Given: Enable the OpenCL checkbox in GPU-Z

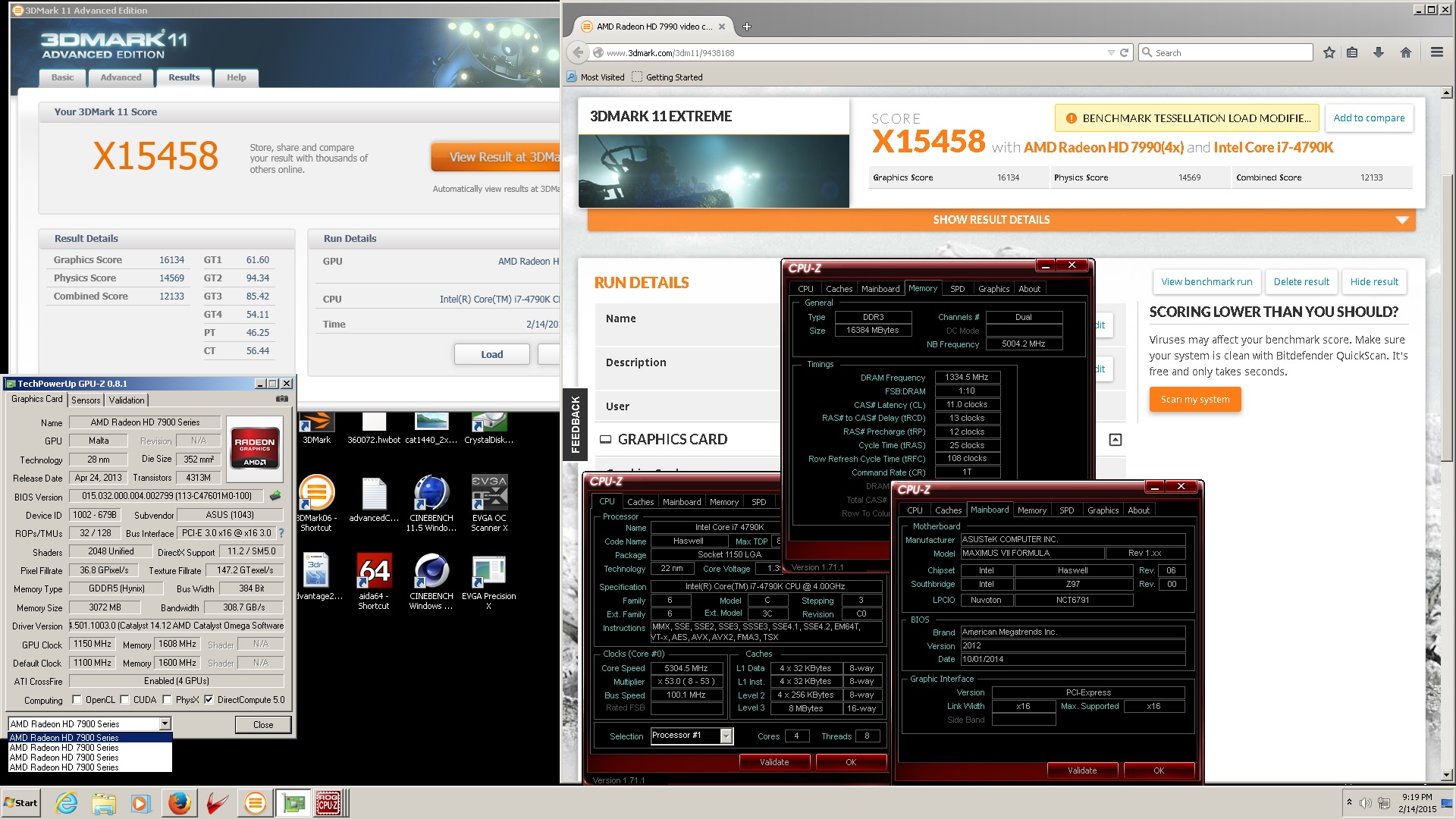Looking at the screenshot, I should point(77,700).
